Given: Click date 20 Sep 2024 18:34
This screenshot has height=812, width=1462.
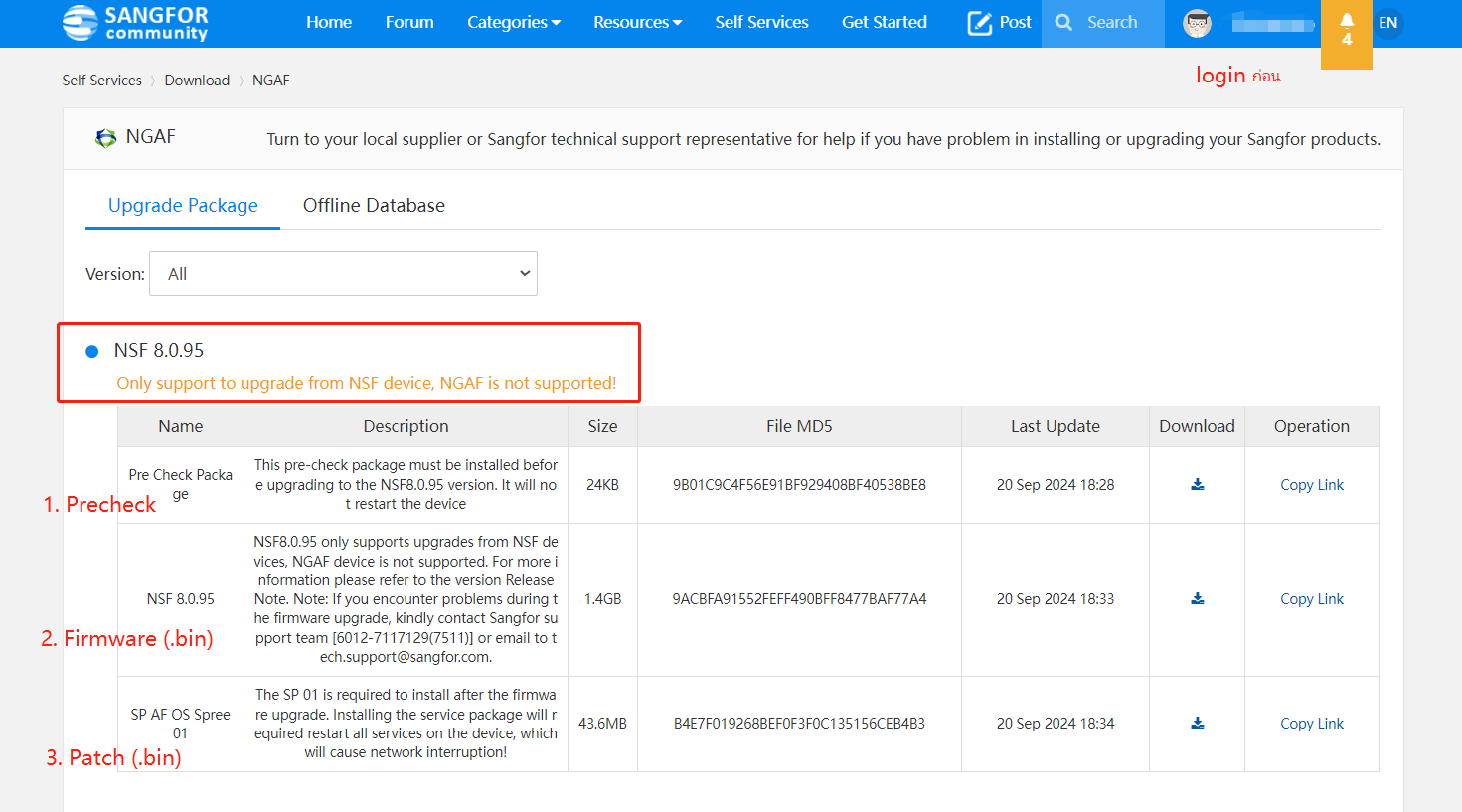Looking at the screenshot, I should (1056, 724).
